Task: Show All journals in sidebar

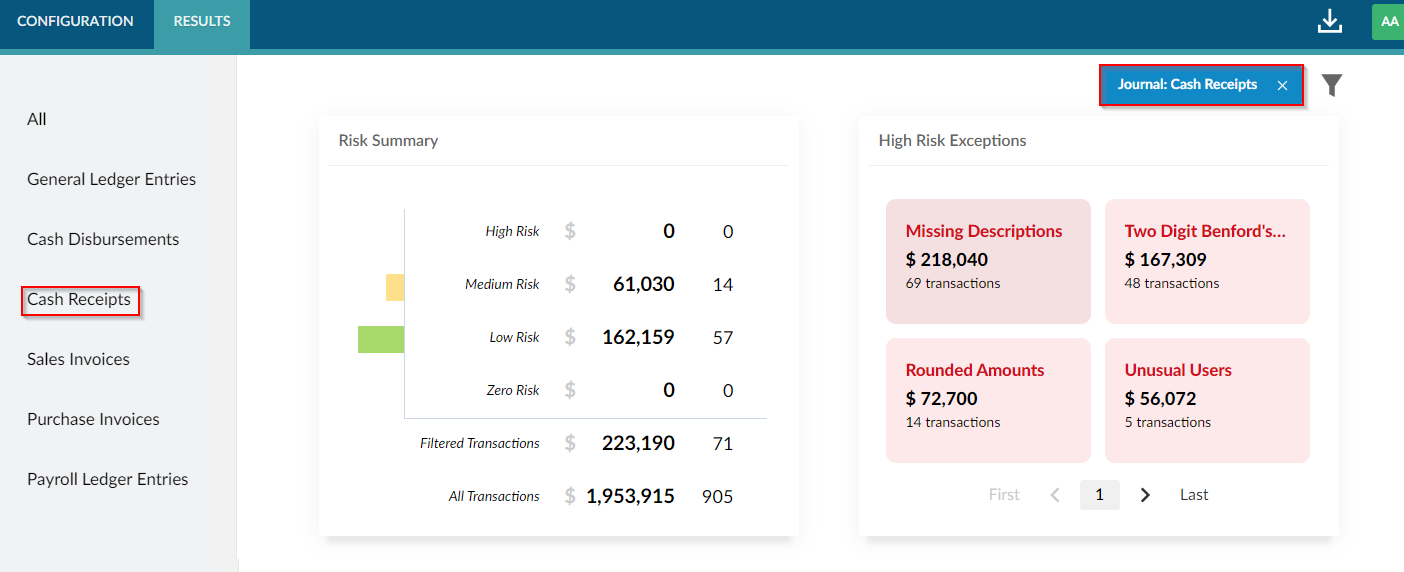Action: pyautogui.click(x=37, y=119)
